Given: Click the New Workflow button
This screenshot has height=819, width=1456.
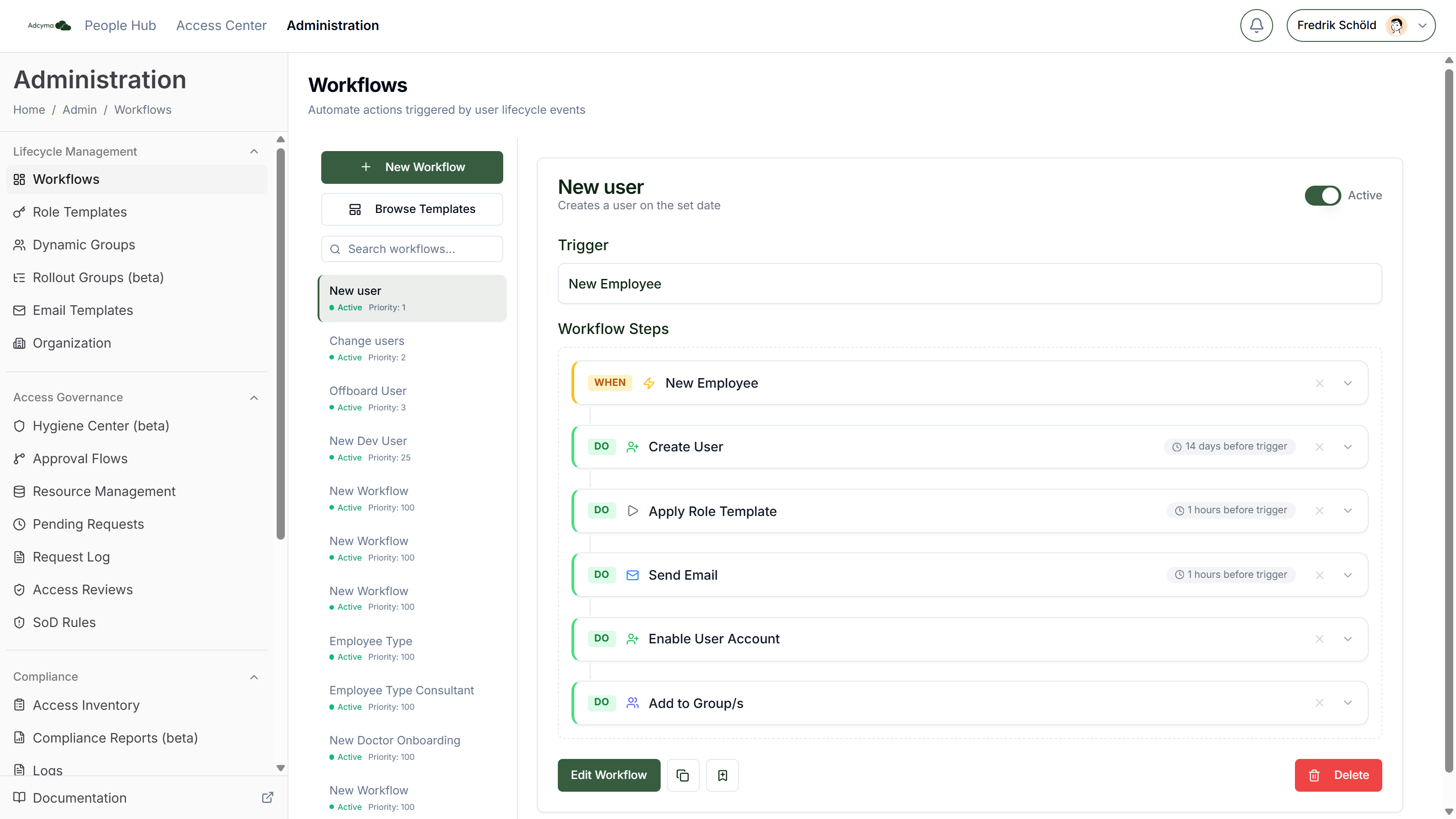Looking at the screenshot, I should 412,167.
